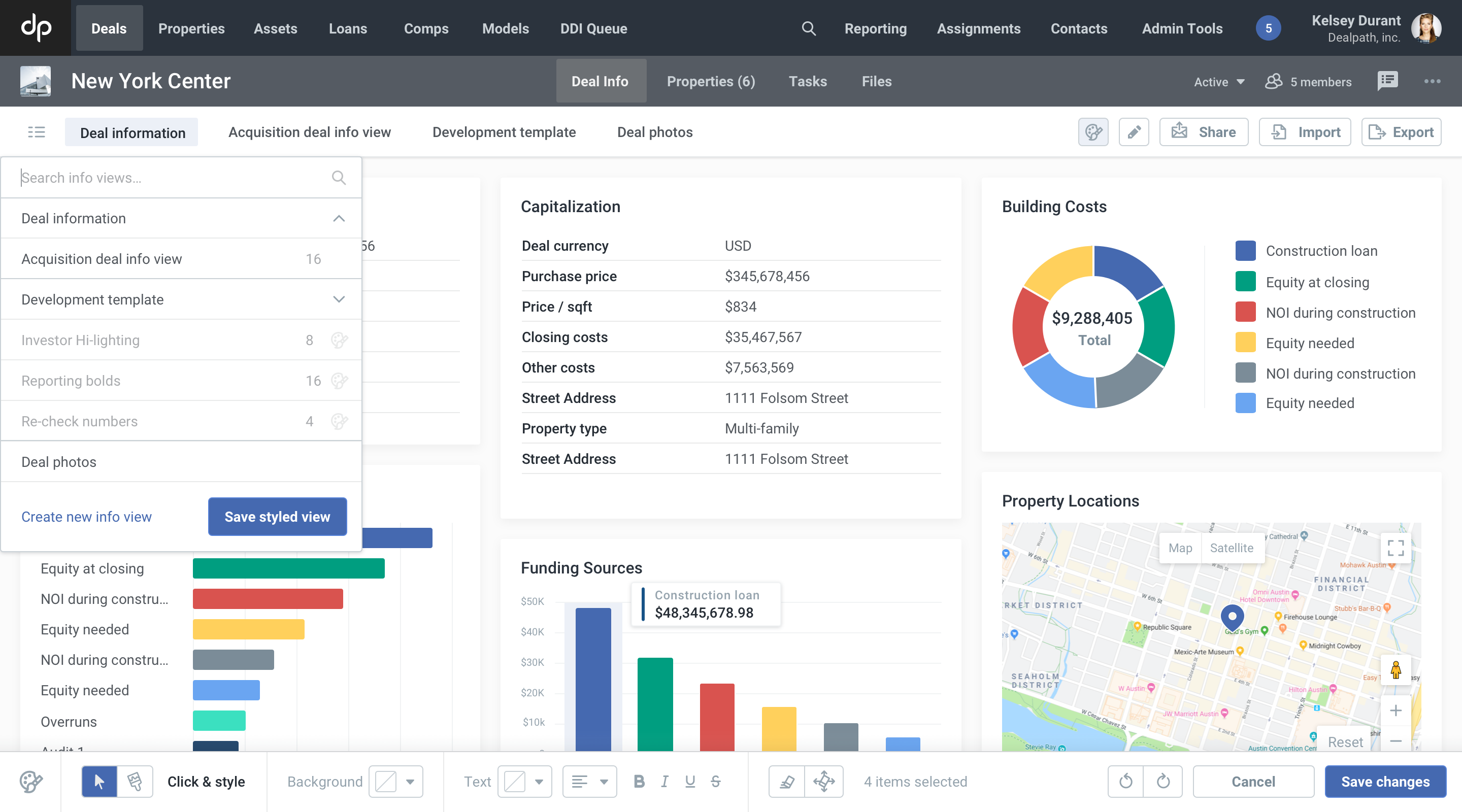Go to Reporting in top menu
Viewport: 1462px width, 812px height.
875,28
